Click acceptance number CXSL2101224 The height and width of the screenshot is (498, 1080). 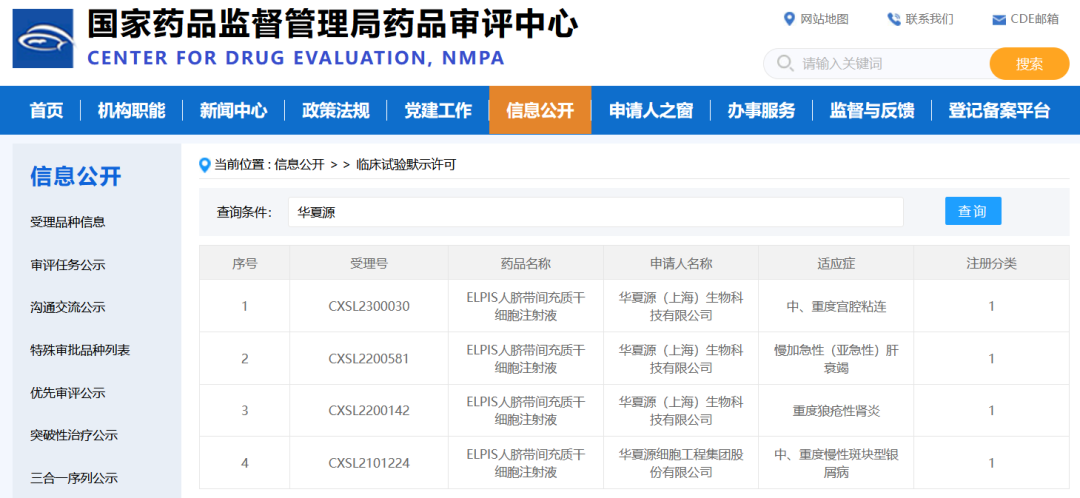369,464
